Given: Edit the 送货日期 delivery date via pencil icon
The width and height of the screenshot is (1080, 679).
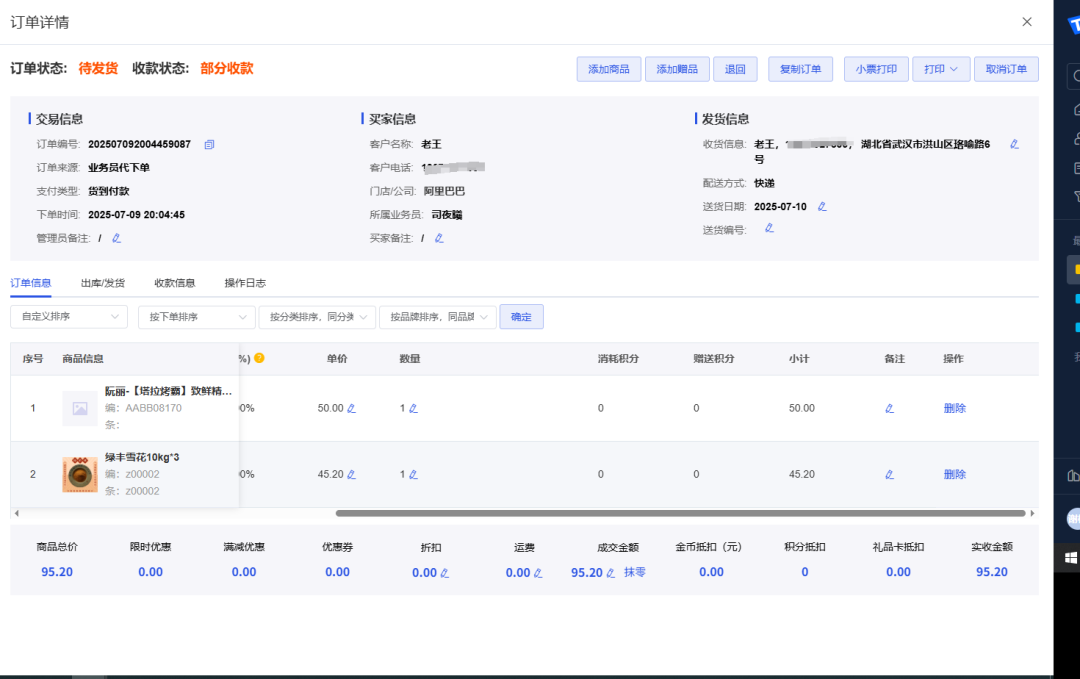Looking at the screenshot, I should coord(822,206).
